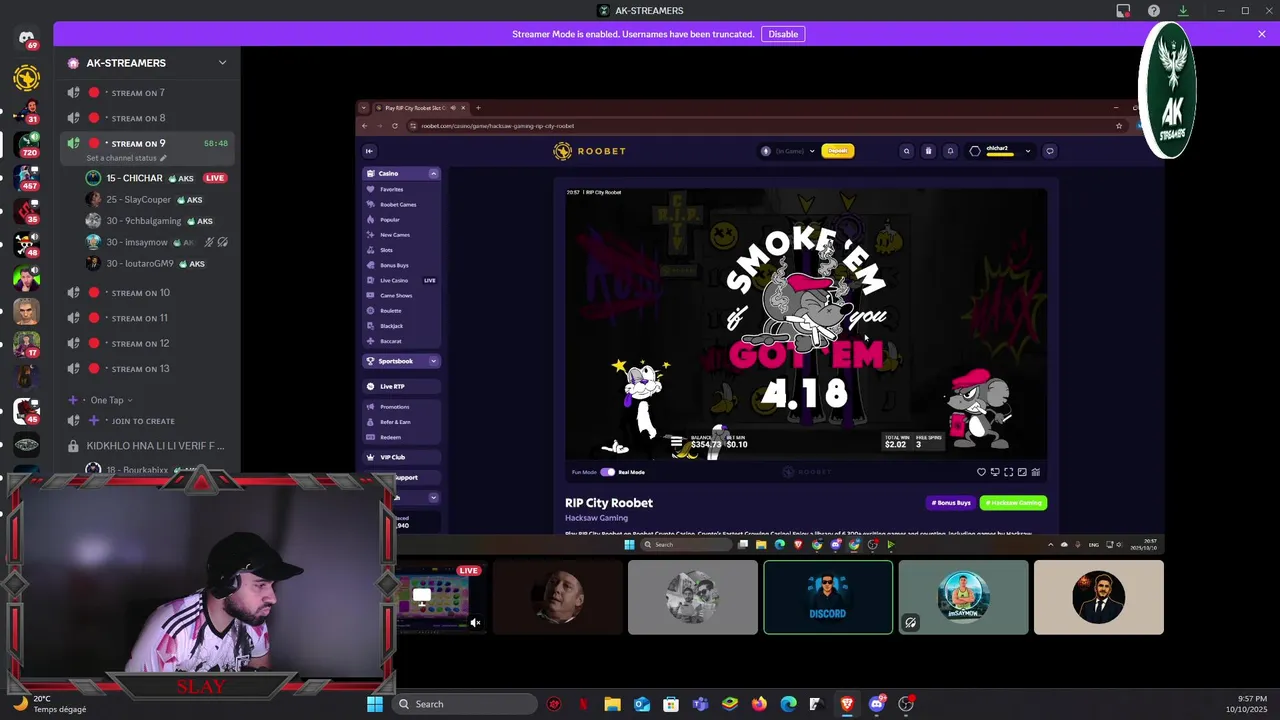Edit channel status pencil icon
The height and width of the screenshot is (720, 1280).
(163, 158)
